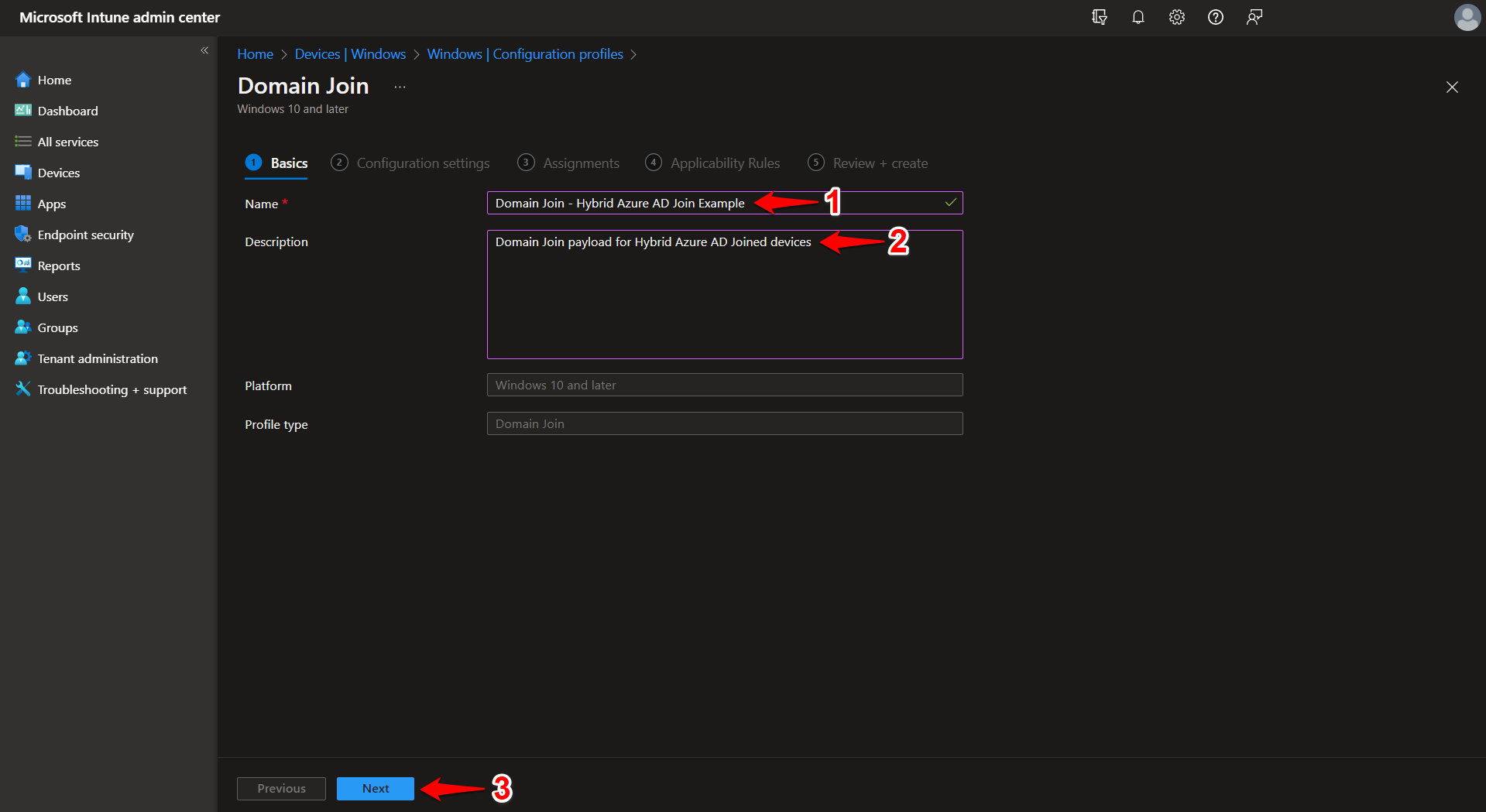
Task: Click inside the Description text box
Action: [724, 294]
